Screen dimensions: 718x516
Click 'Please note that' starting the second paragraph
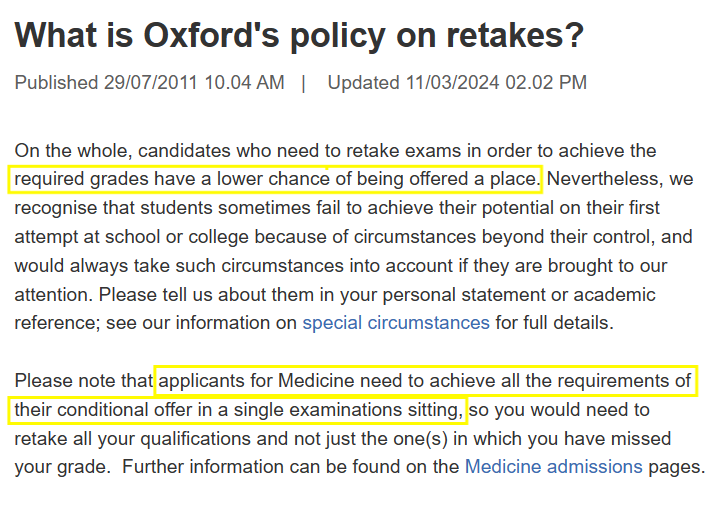[x=84, y=381]
